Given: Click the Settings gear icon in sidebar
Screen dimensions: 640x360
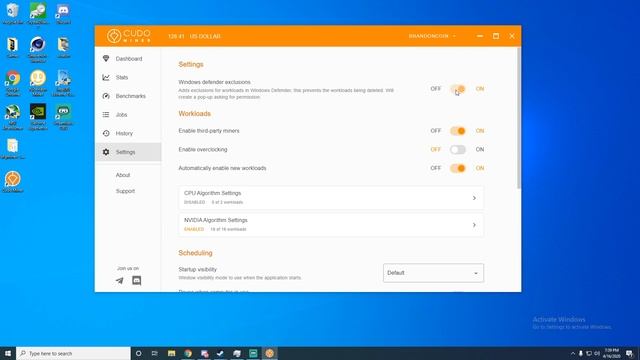Looking at the screenshot, I should tap(106, 152).
